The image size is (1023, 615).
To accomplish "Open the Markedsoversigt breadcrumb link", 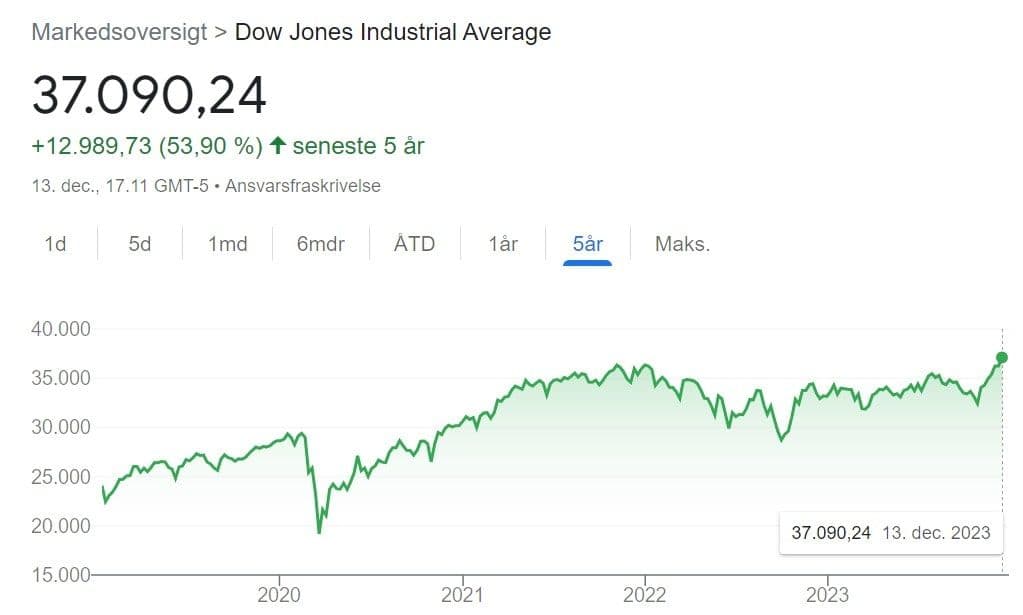I will 120,32.
